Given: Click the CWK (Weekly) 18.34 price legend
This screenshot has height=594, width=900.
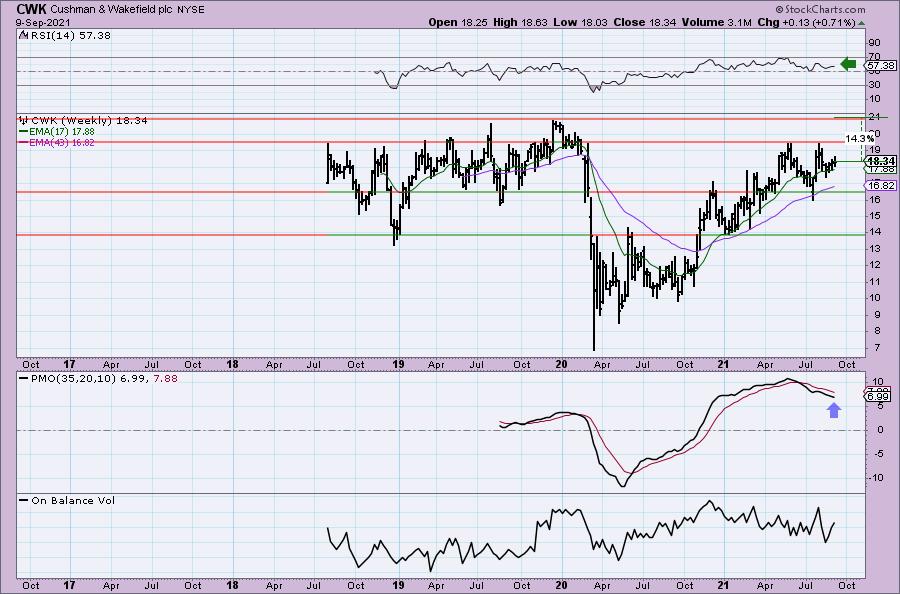Looking at the screenshot, I should coord(89,121).
